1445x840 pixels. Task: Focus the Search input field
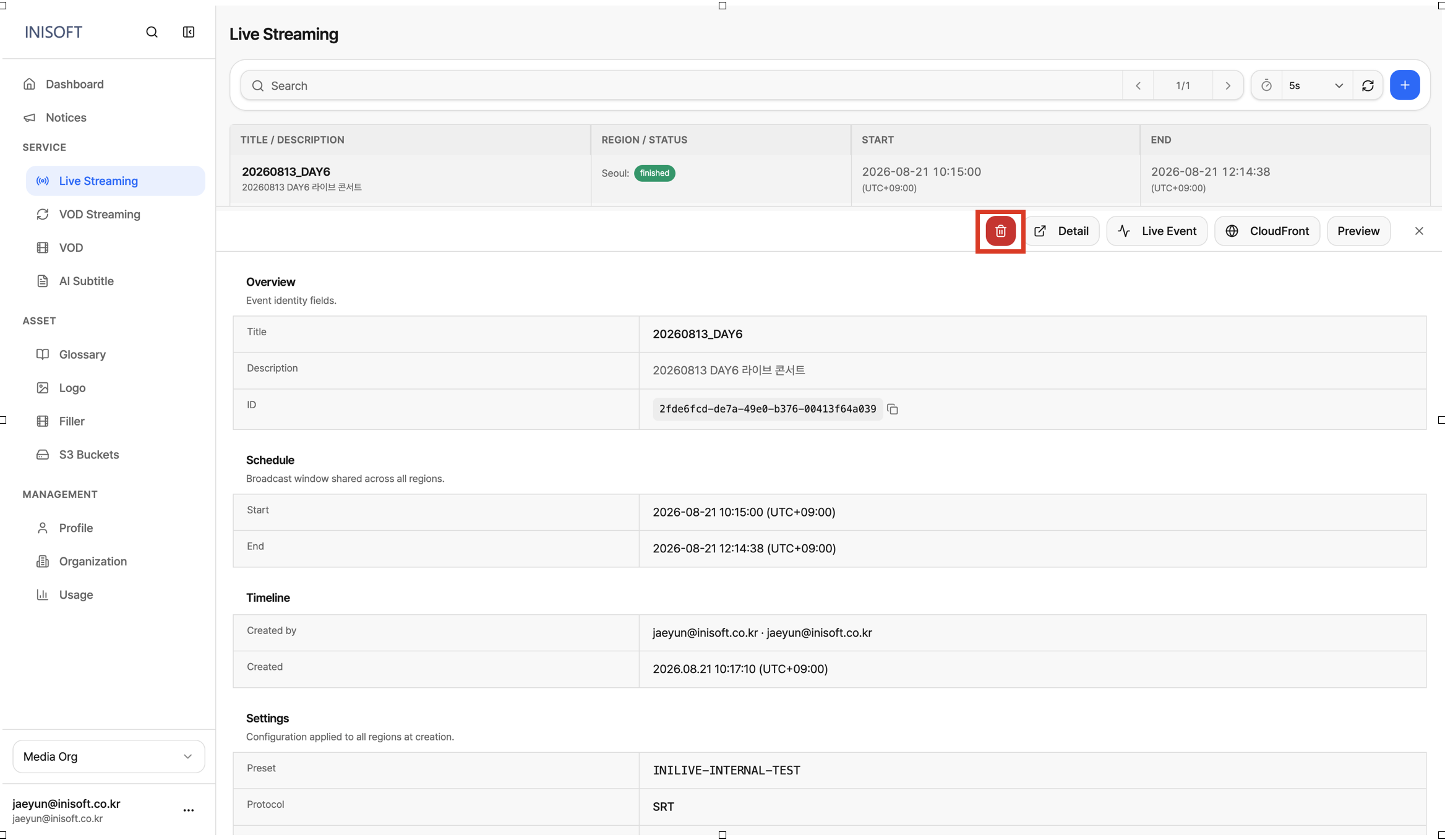tap(681, 85)
